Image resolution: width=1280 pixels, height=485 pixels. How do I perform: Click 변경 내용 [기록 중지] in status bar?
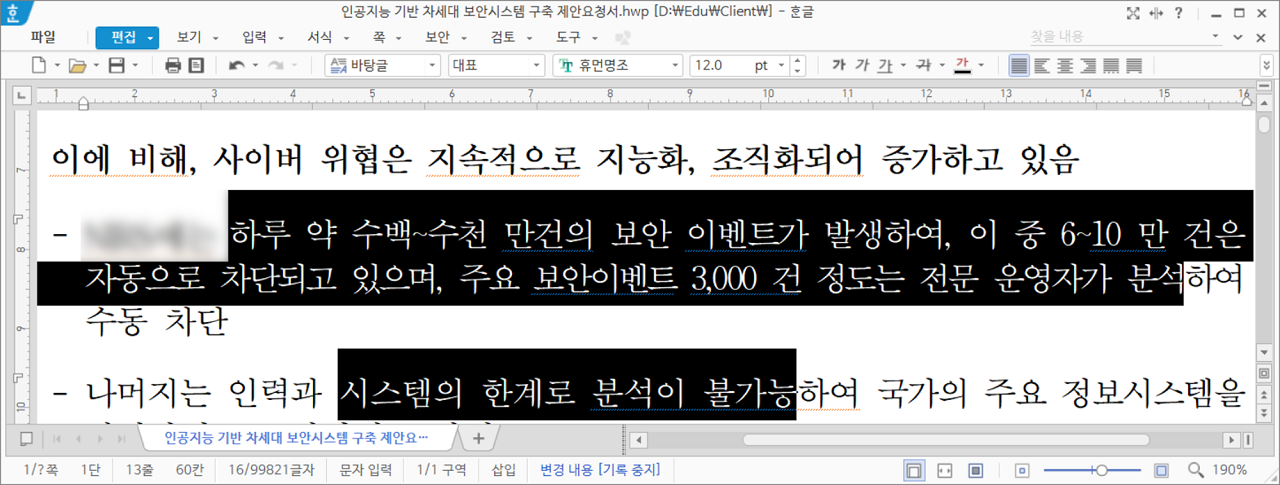tap(602, 469)
